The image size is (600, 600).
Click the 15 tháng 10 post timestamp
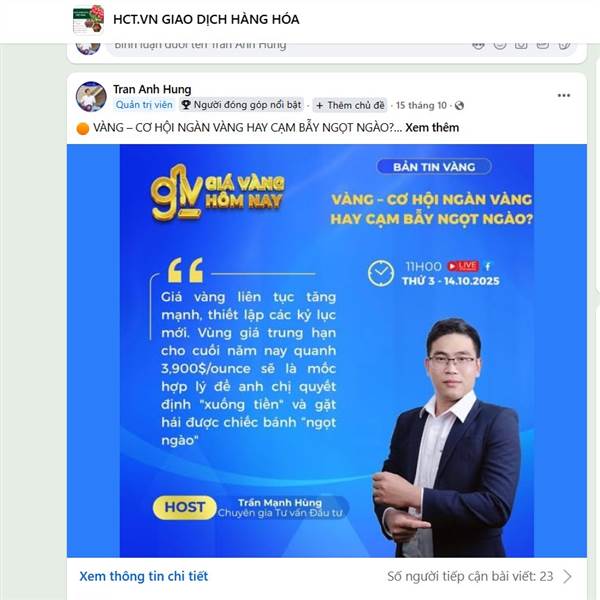coord(421,105)
